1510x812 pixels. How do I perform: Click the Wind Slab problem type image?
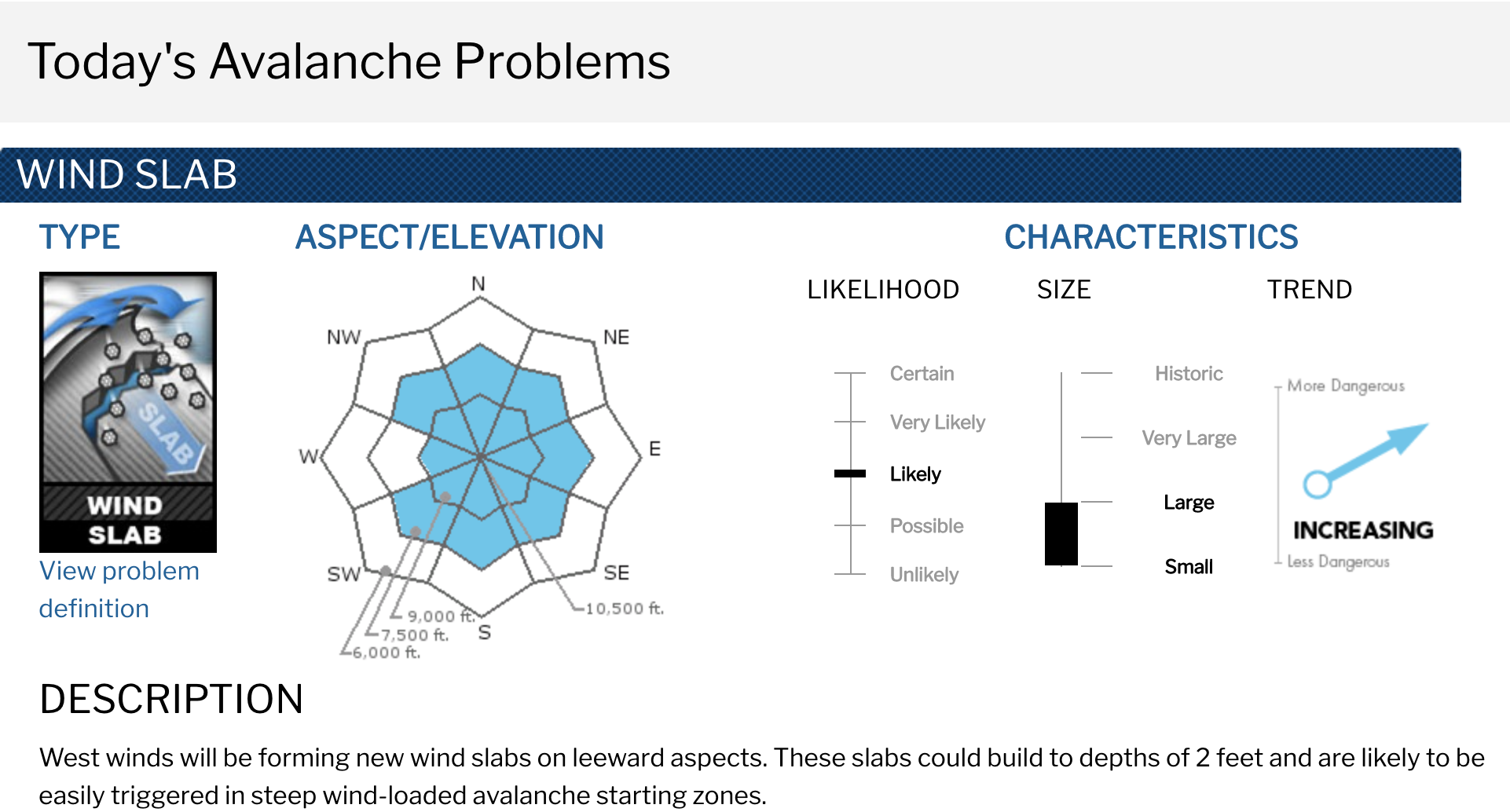tap(128, 411)
